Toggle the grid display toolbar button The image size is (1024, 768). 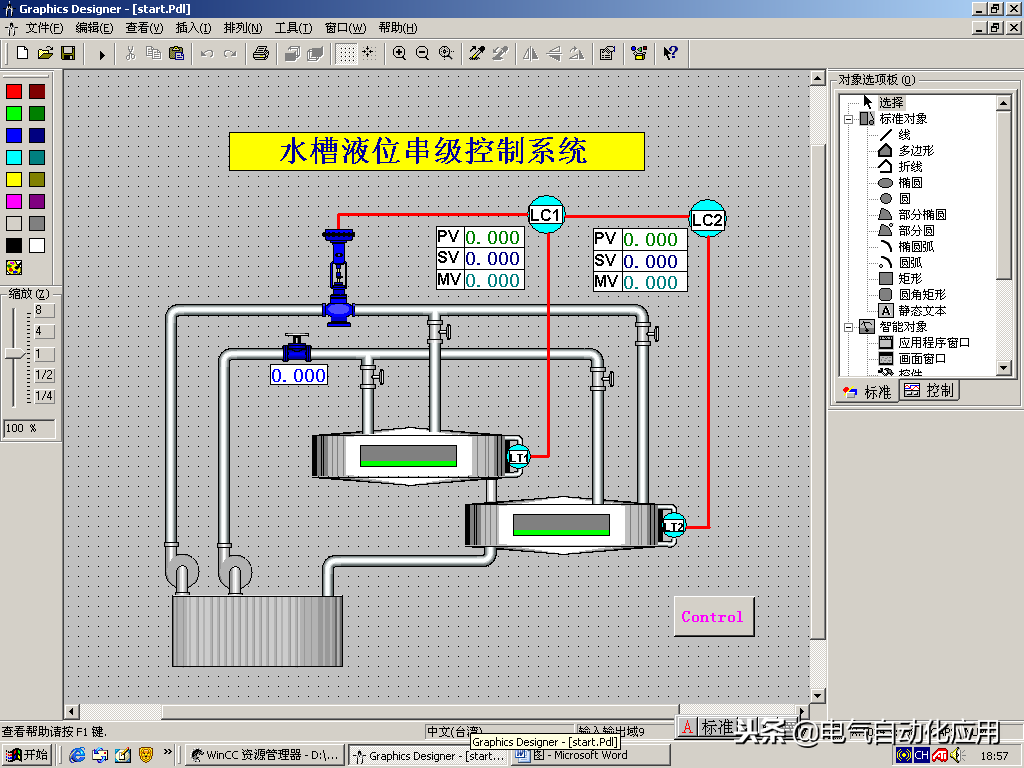[x=345, y=53]
